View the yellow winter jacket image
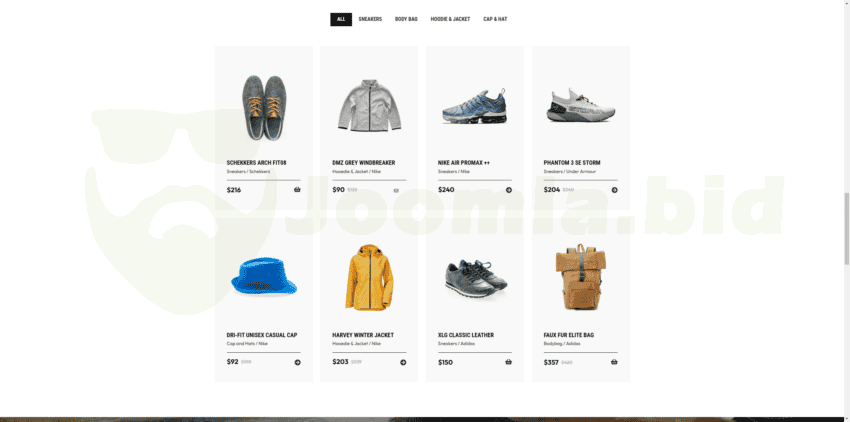The image size is (850, 422). click(369, 277)
